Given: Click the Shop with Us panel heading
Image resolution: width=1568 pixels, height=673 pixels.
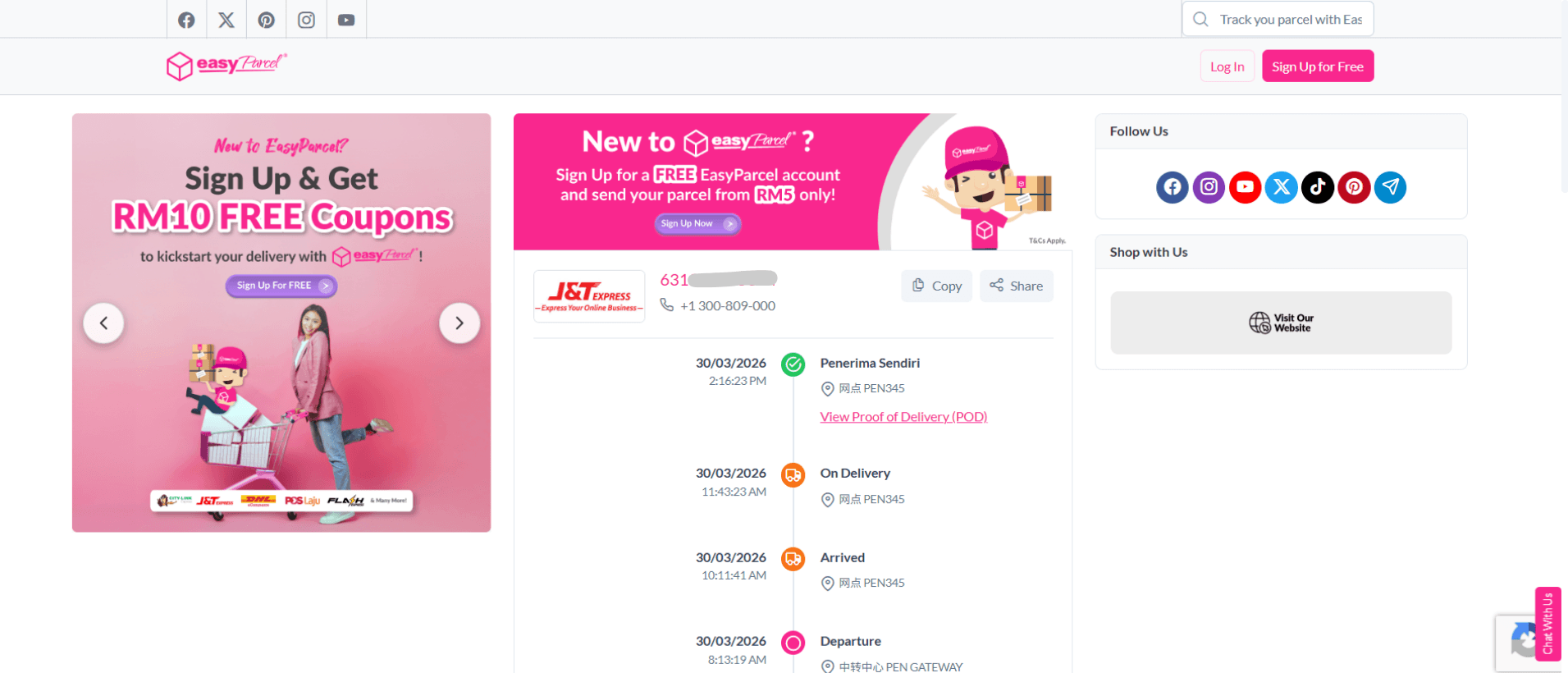Looking at the screenshot, I should coord(1149,252).
